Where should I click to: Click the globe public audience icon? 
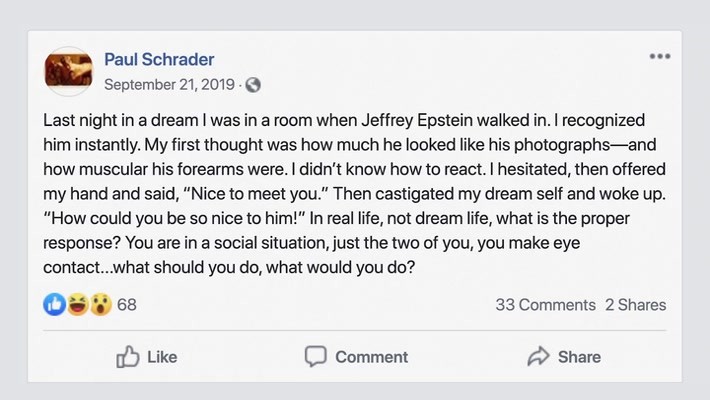[x=253, y=84]
